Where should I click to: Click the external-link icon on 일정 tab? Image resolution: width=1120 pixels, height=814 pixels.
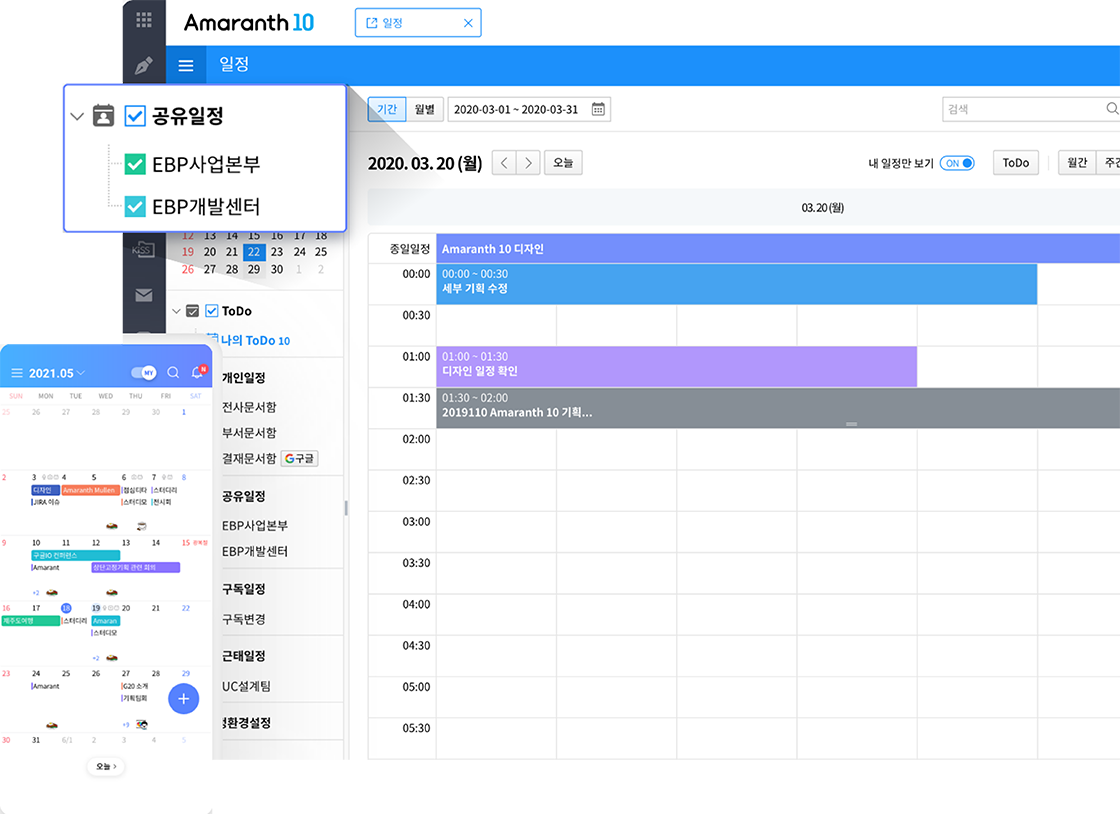coord(371,23)
